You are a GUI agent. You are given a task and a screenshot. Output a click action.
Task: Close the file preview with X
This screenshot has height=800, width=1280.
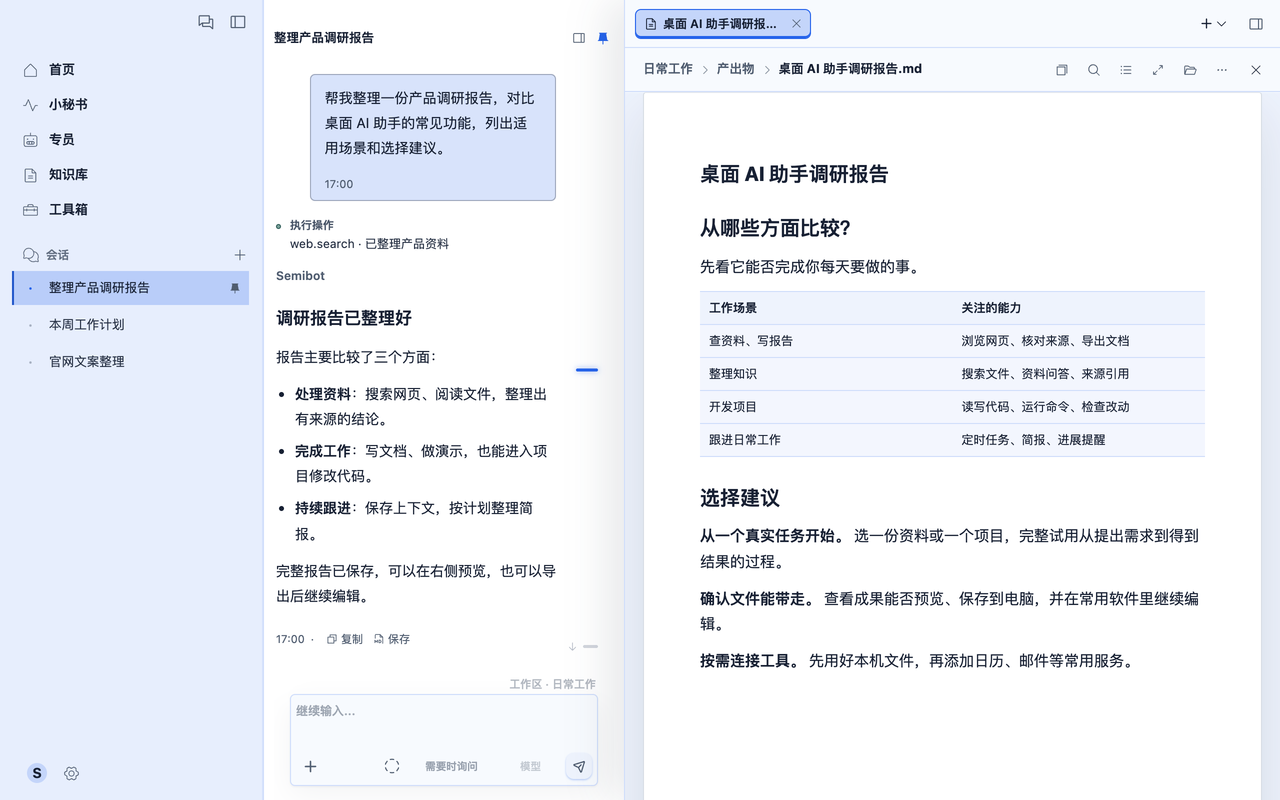1256,70
